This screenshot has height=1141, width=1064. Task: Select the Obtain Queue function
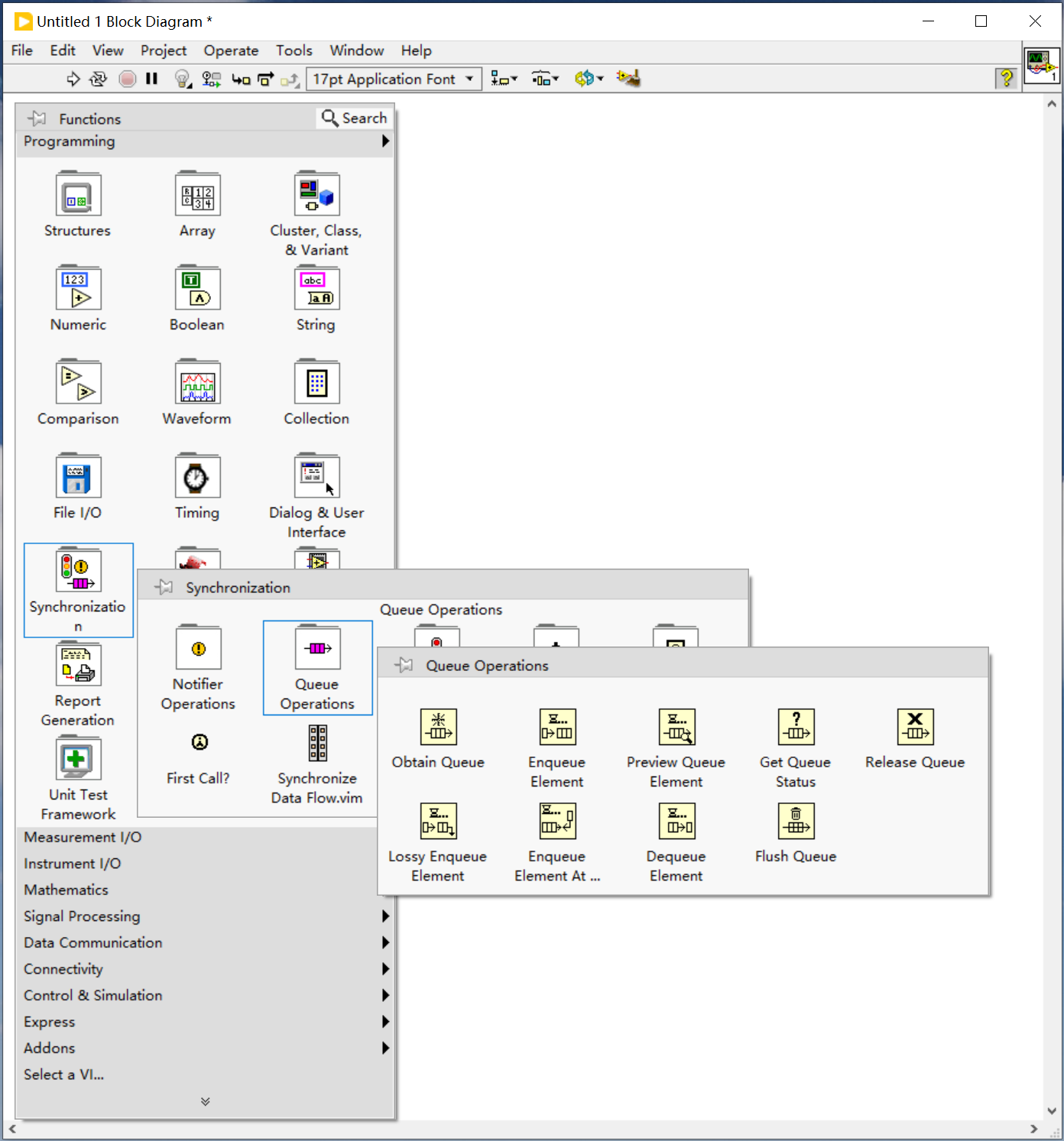[x=438, y=738]
